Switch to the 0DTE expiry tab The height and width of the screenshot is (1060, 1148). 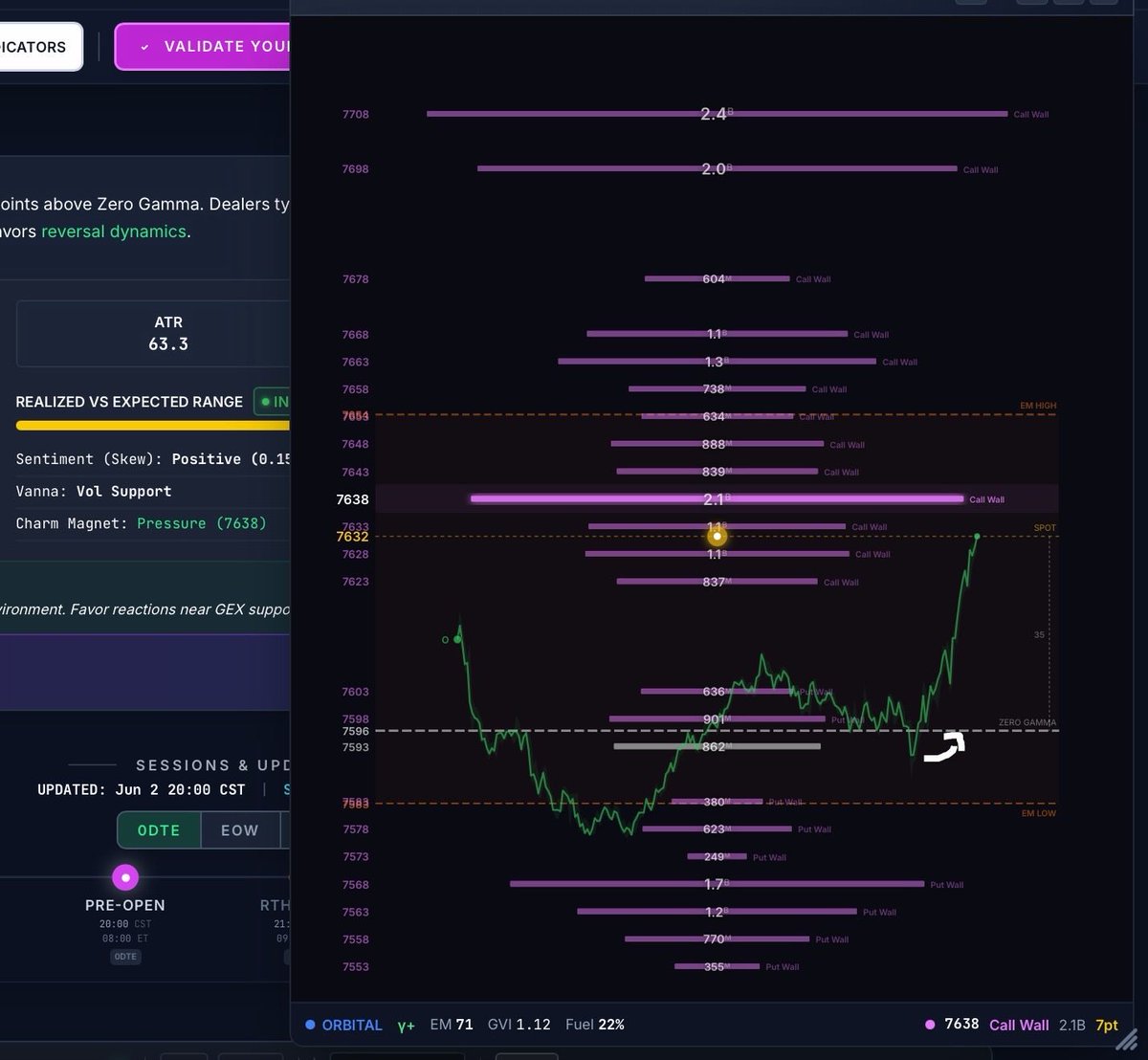tap(159, 829)
